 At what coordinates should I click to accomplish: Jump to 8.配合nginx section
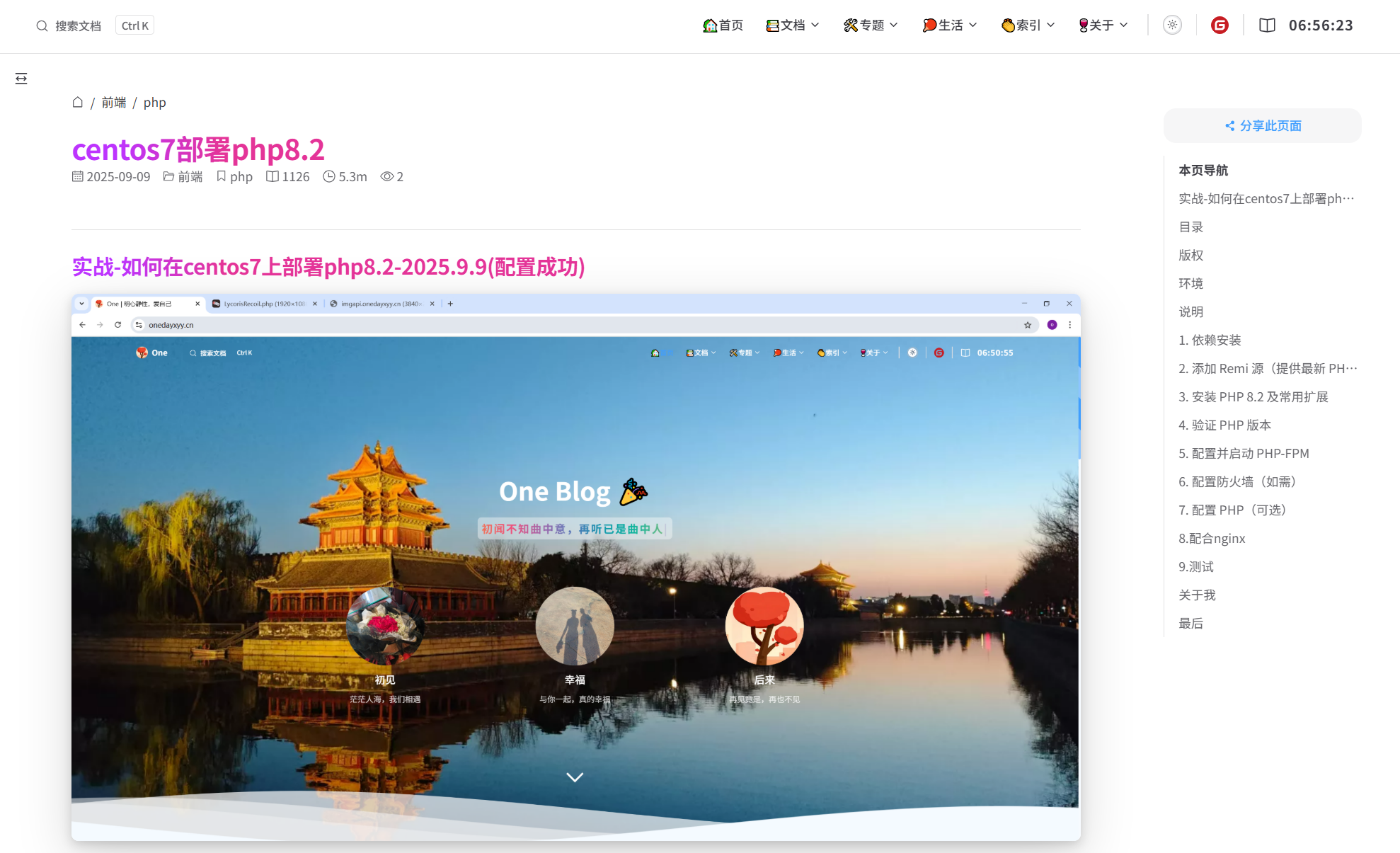(1212, 539)
